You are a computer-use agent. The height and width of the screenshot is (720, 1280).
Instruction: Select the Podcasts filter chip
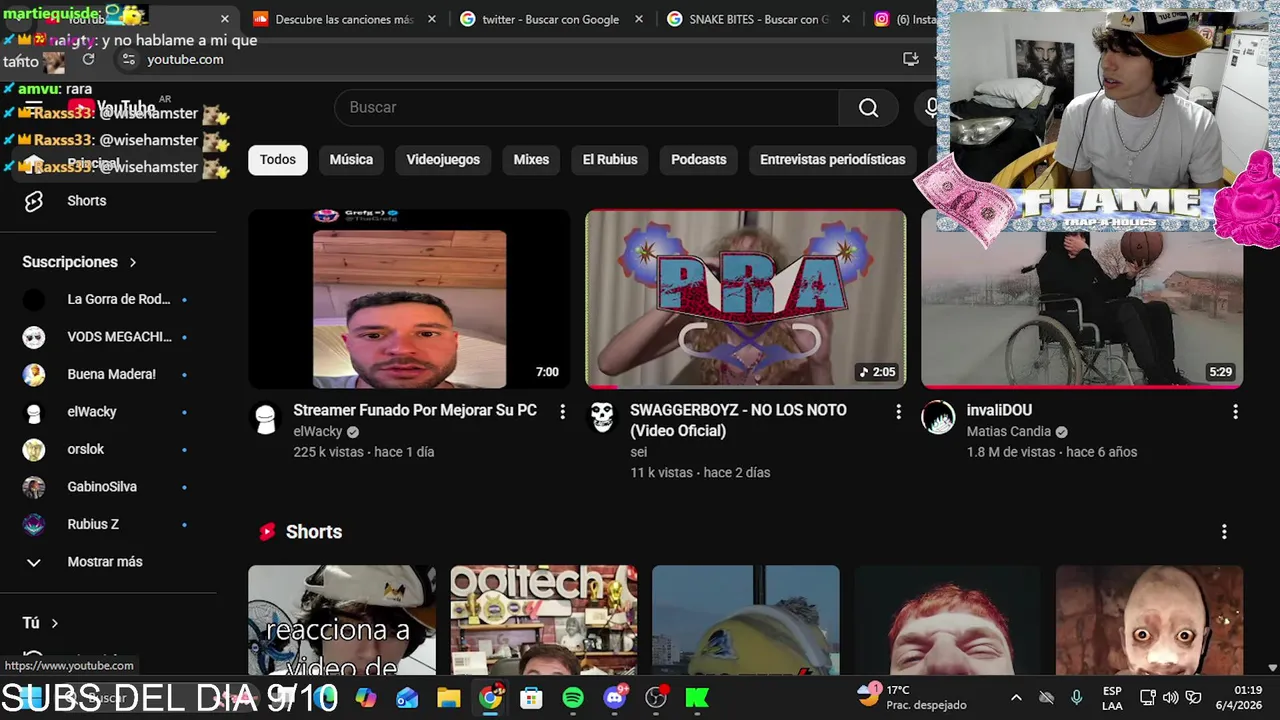(x=698, y=160)
